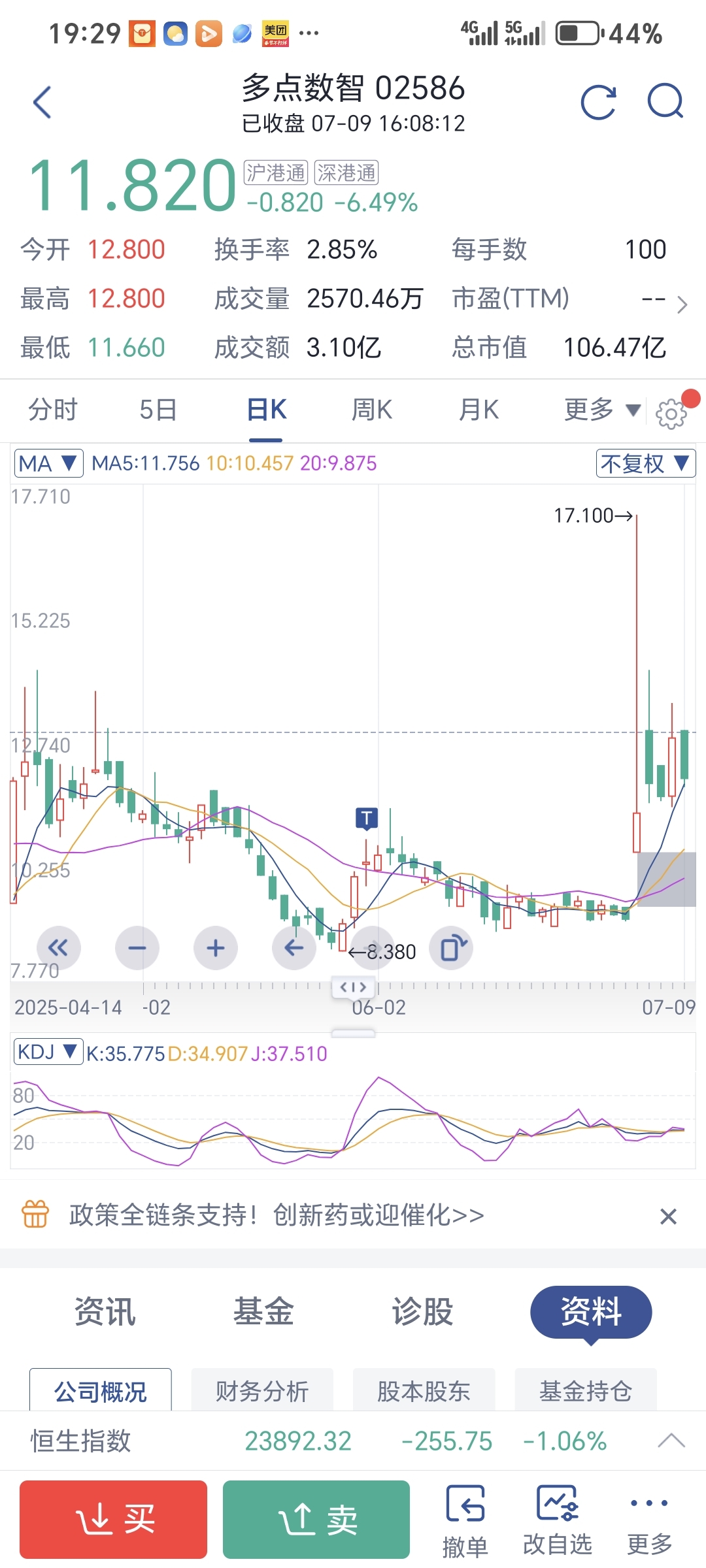706x1568 pixels.
Task: Tap the 沪港通 tag
Action: [276, 173]
